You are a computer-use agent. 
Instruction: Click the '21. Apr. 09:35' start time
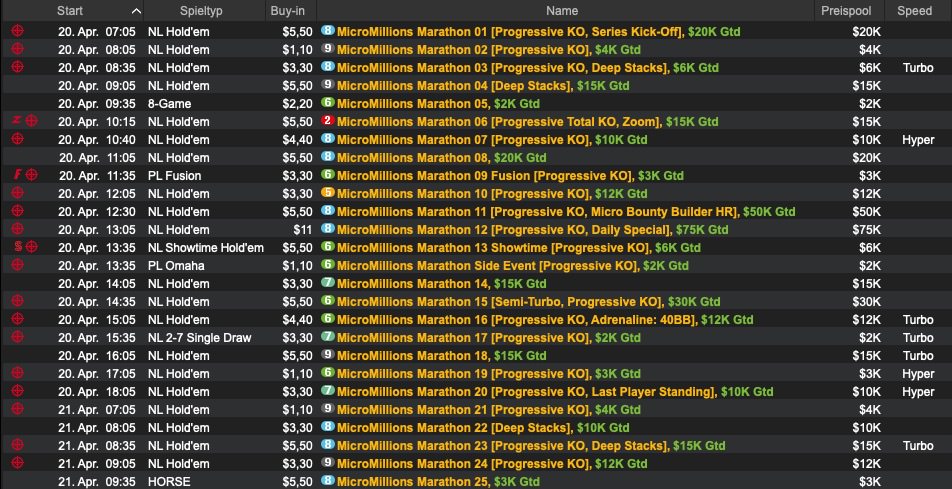[x=97, y=482]
